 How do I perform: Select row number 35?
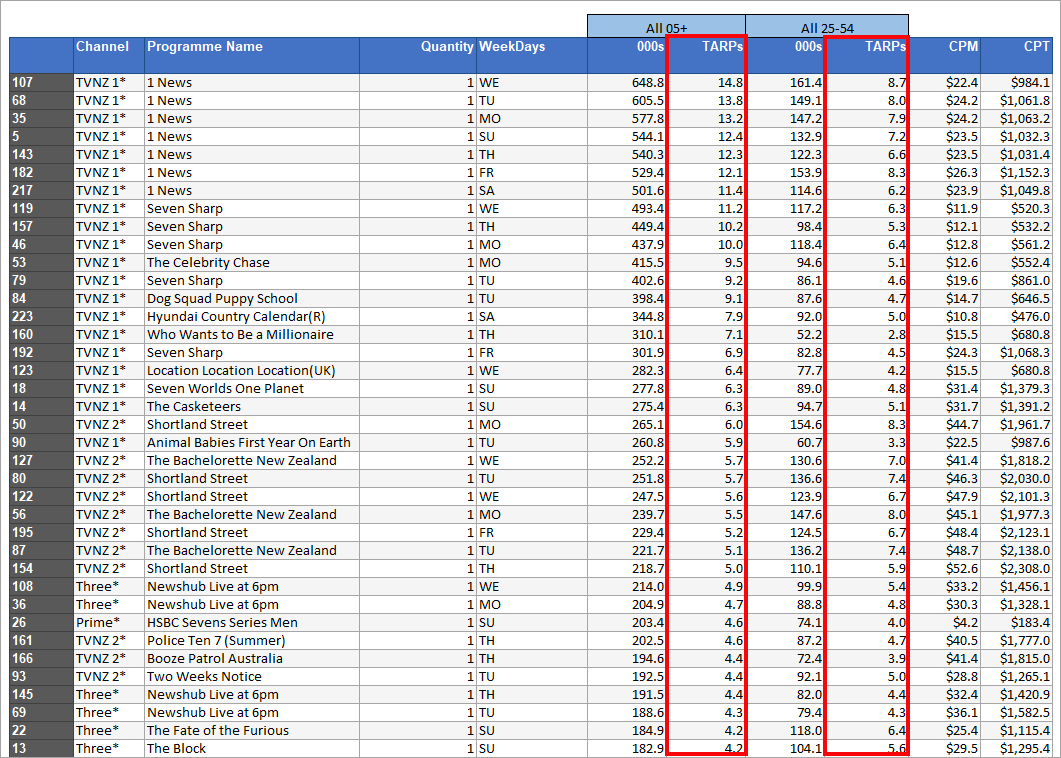(41, 118)
